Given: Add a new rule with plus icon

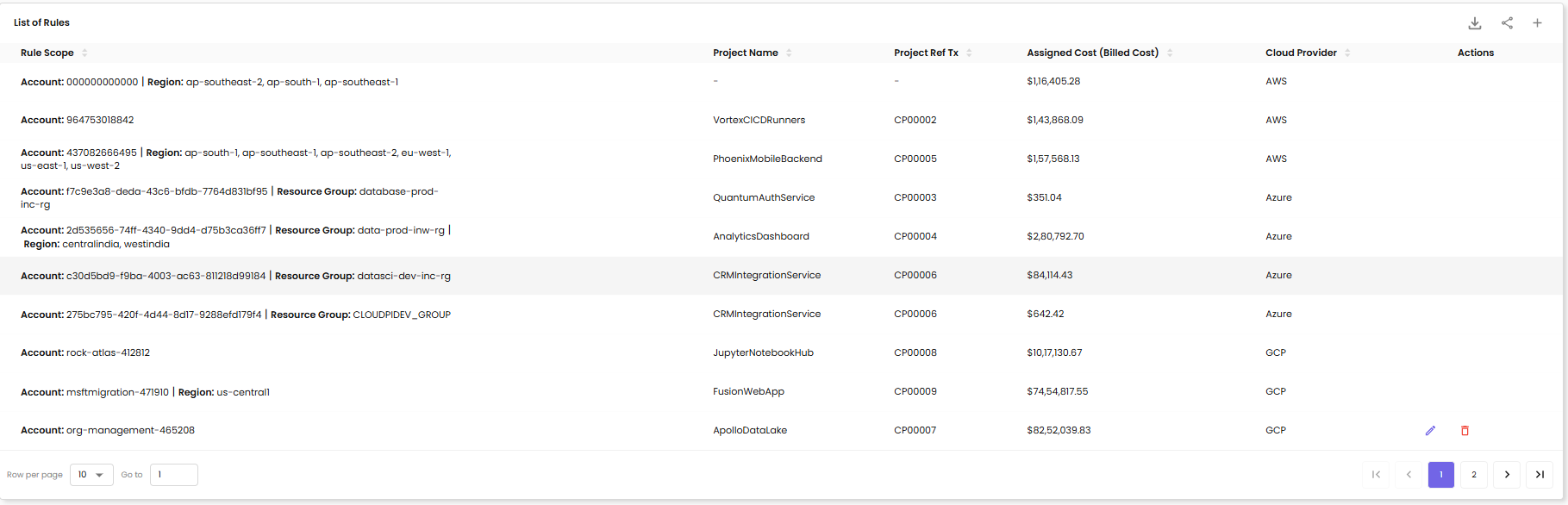Looking at the screenshot, I should [x=1537, y=23].
